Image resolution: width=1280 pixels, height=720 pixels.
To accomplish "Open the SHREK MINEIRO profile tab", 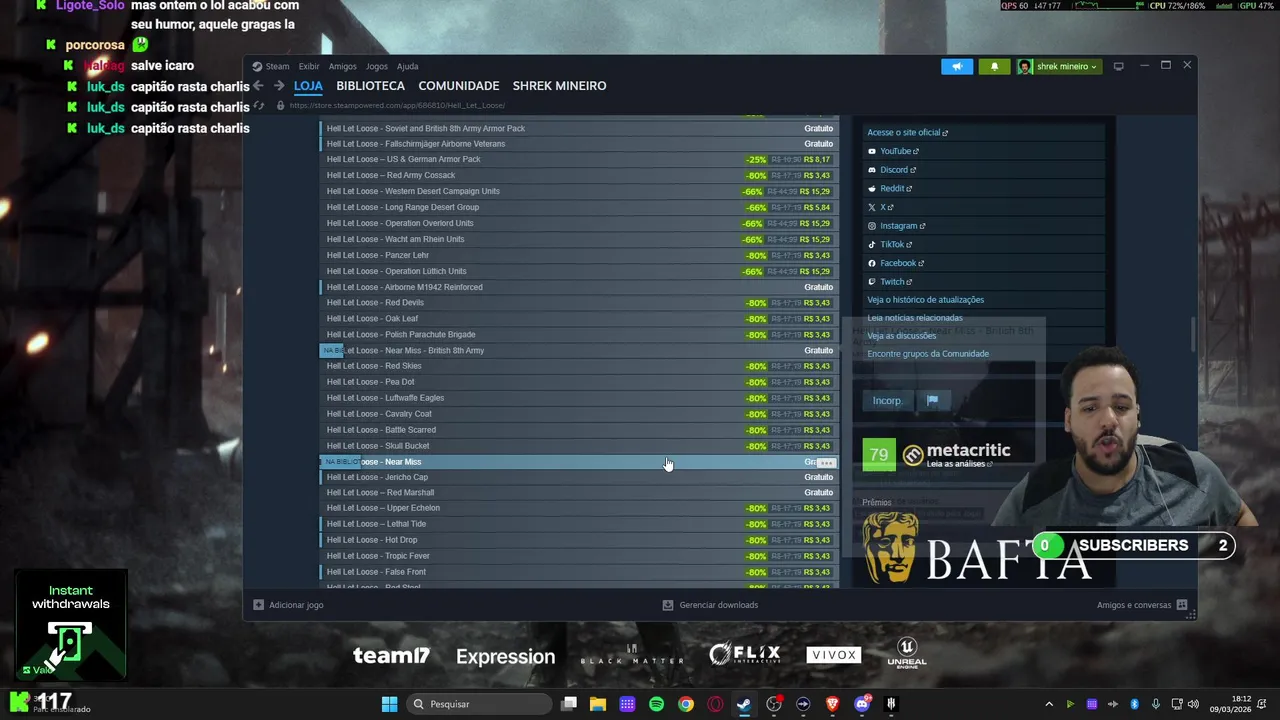I will [x=559, y=86].
